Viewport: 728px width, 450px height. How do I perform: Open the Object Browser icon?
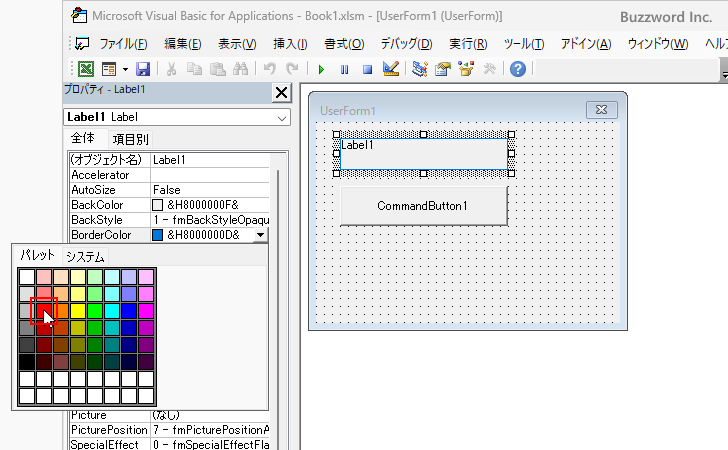(x=466, y=69)
